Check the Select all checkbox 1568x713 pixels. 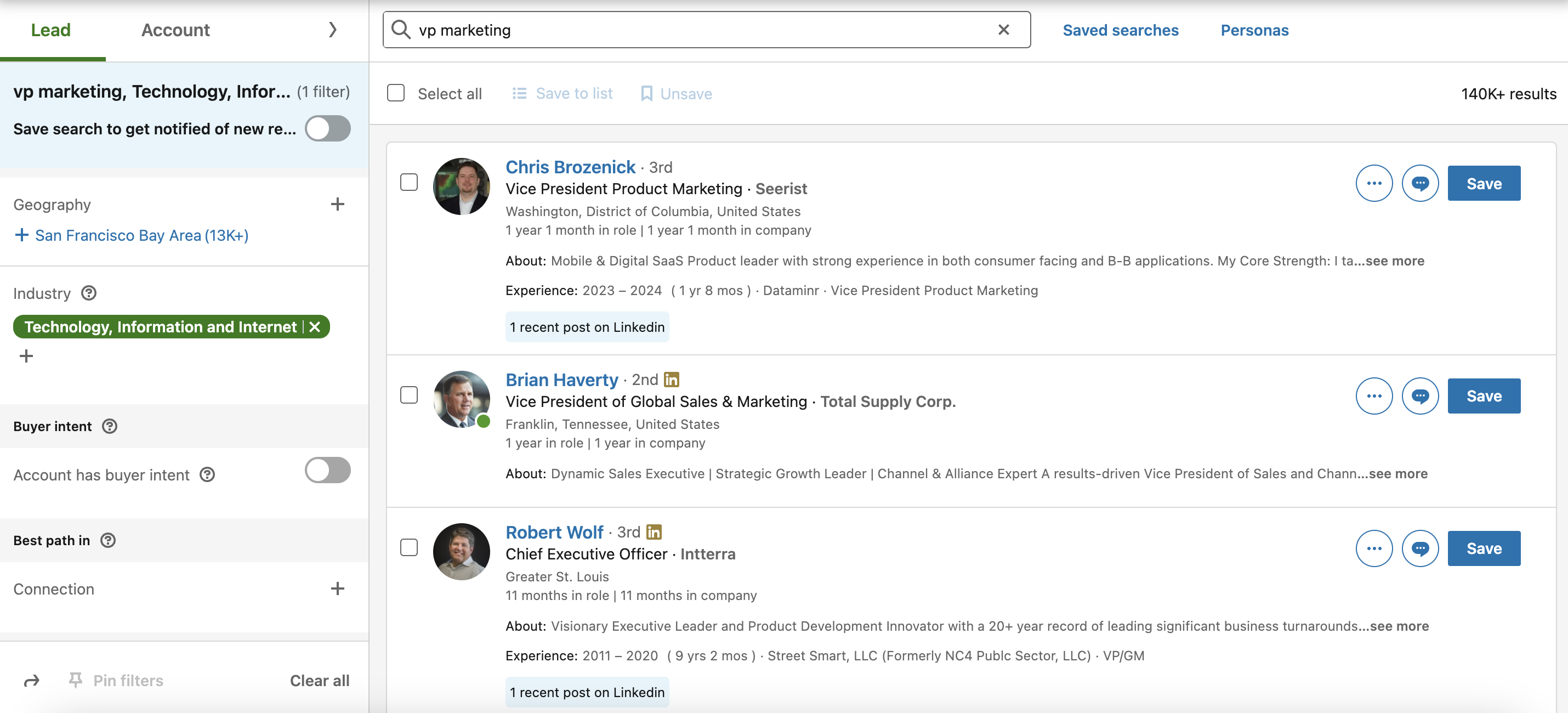coord(396,93)
